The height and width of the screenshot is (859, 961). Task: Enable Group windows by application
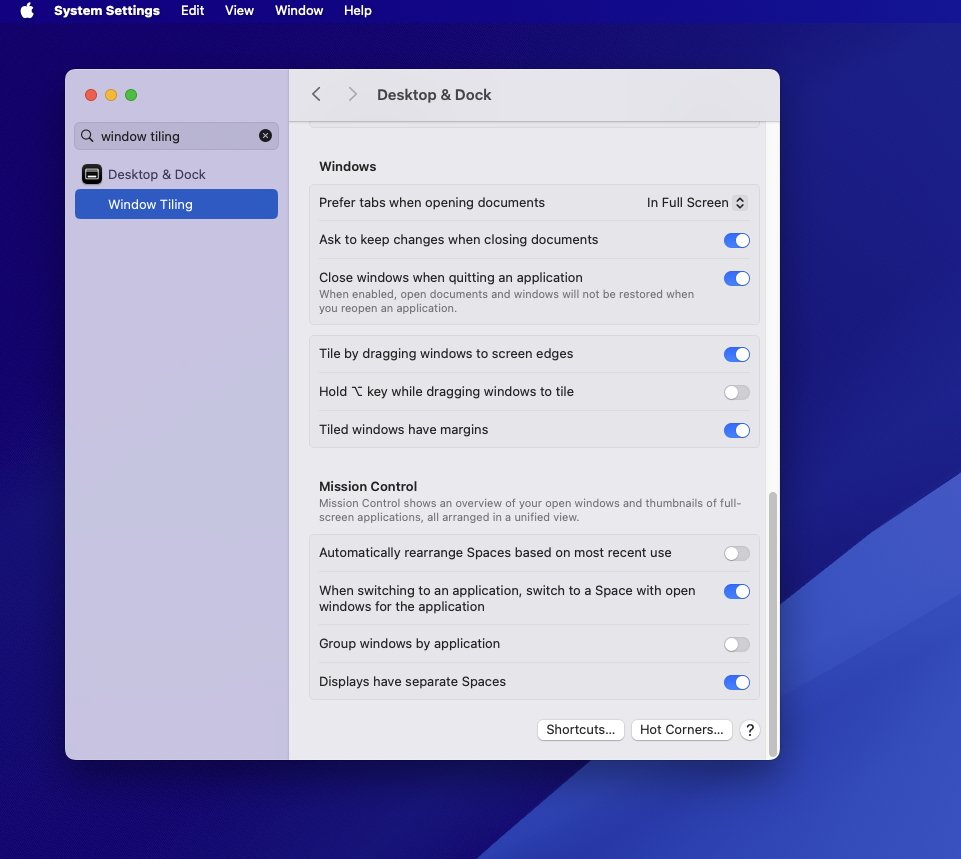[737, 644]
